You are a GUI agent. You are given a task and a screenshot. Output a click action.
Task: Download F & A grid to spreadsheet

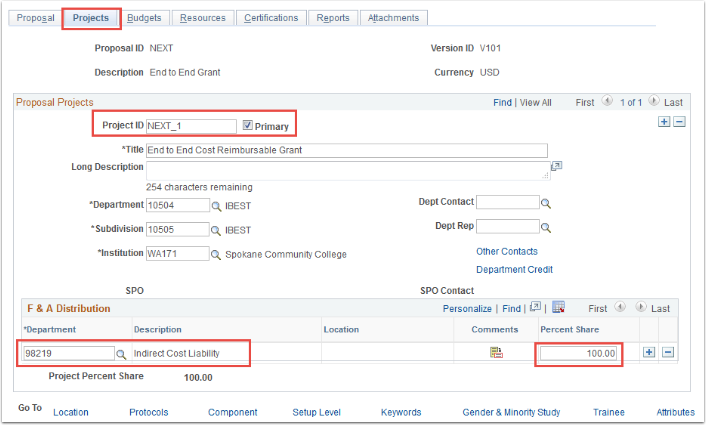pyautogui.click(x=558, y=307)
